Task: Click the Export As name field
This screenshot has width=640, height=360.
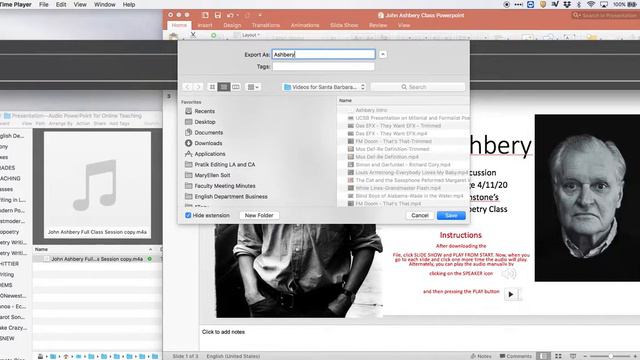Action: (323, 54)
